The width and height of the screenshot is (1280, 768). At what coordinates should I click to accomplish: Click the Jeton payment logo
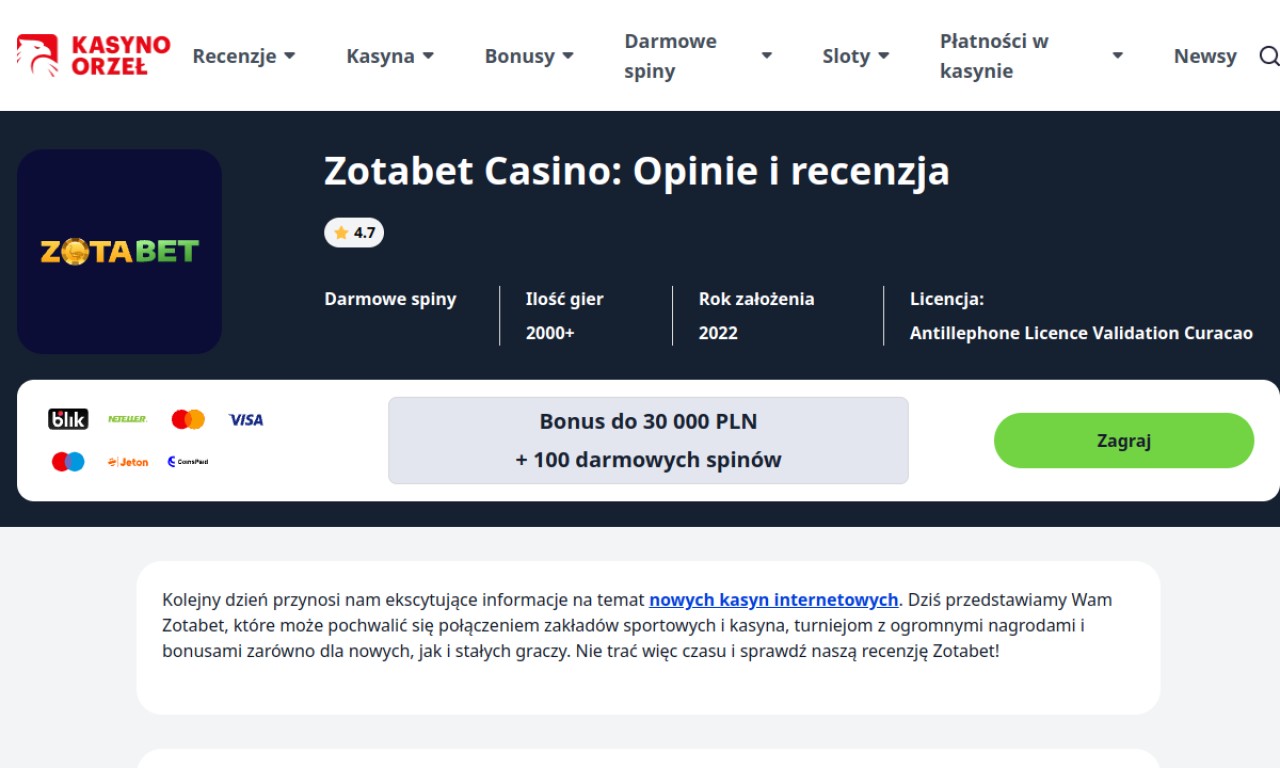(x=128, y=462)
